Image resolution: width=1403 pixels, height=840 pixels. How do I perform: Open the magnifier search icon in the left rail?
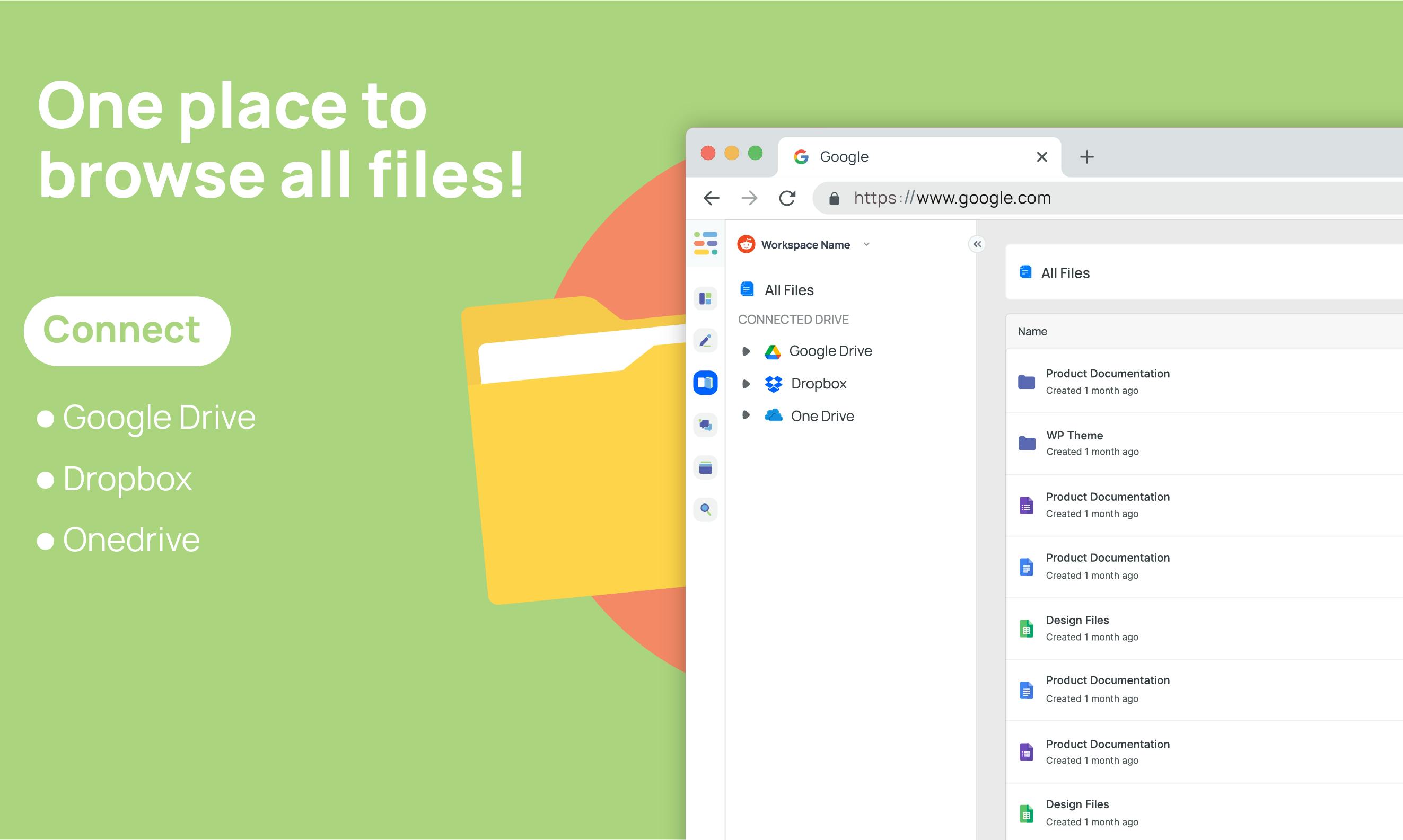(x=705, y=509)
